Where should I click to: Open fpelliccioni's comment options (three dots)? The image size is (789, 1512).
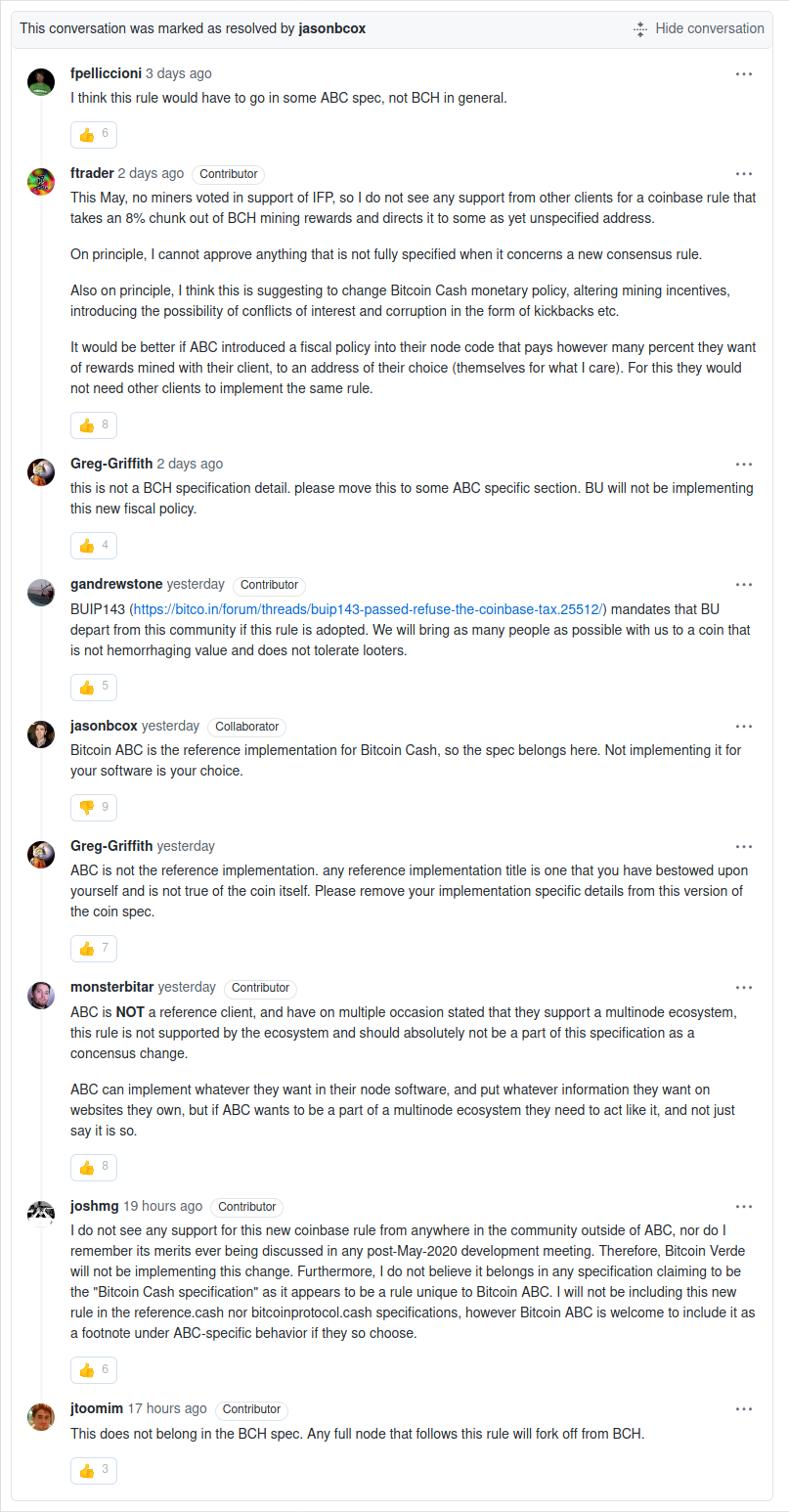[x=744, y=73]
